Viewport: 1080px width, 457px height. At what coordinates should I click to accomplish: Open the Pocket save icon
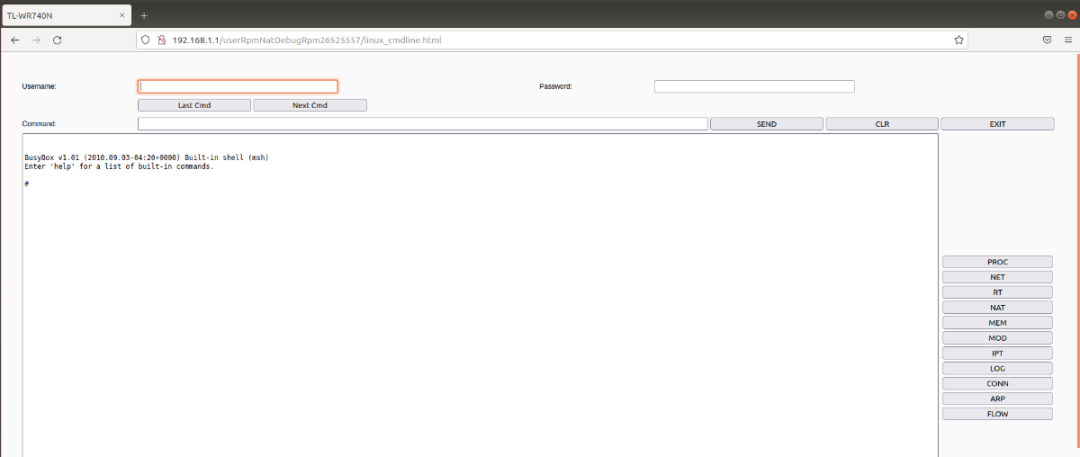point(1047,40)
